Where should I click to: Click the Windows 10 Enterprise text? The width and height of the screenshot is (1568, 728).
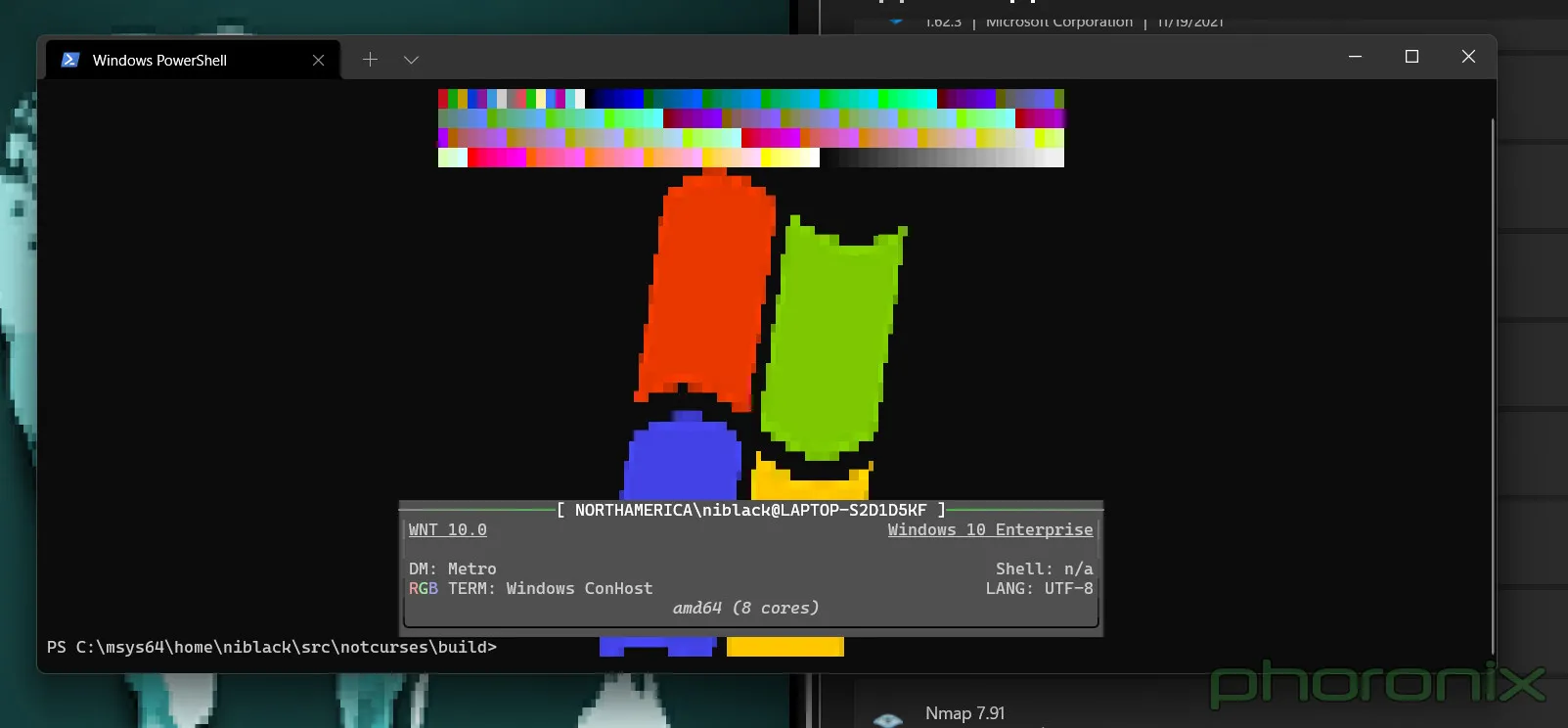pos(990,529)
